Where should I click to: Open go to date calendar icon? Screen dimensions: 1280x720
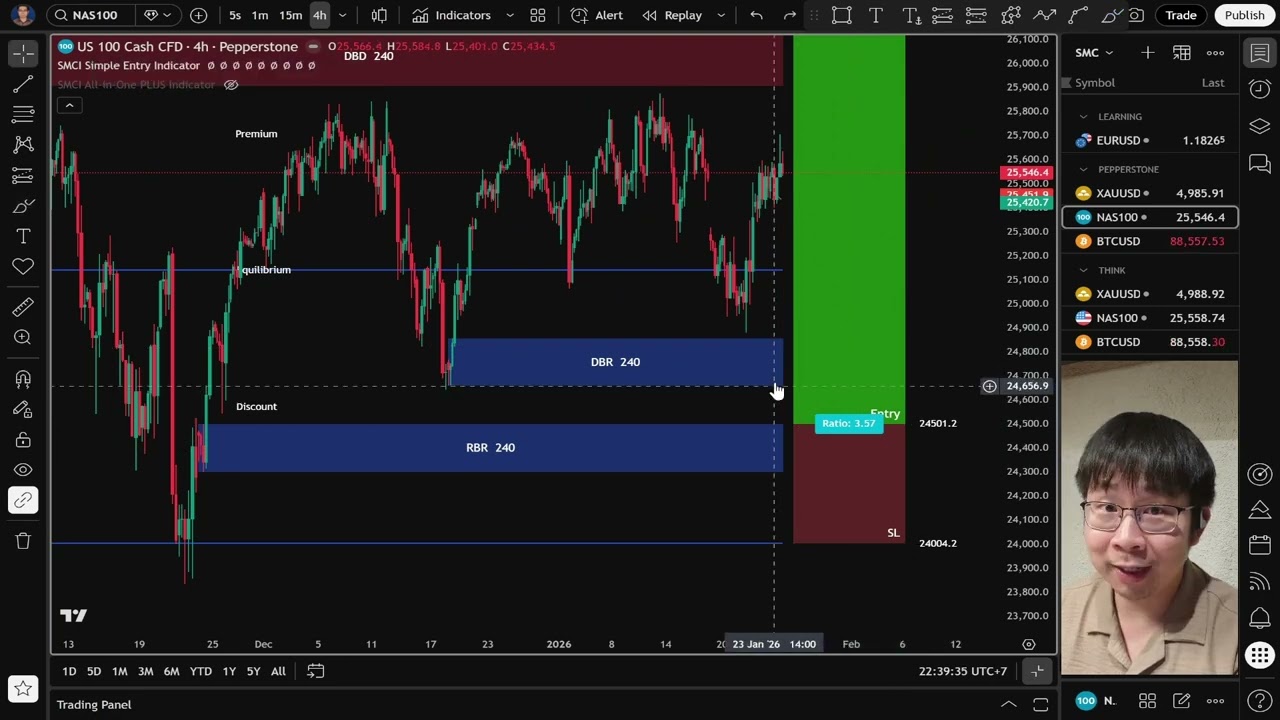coord(315,671)
